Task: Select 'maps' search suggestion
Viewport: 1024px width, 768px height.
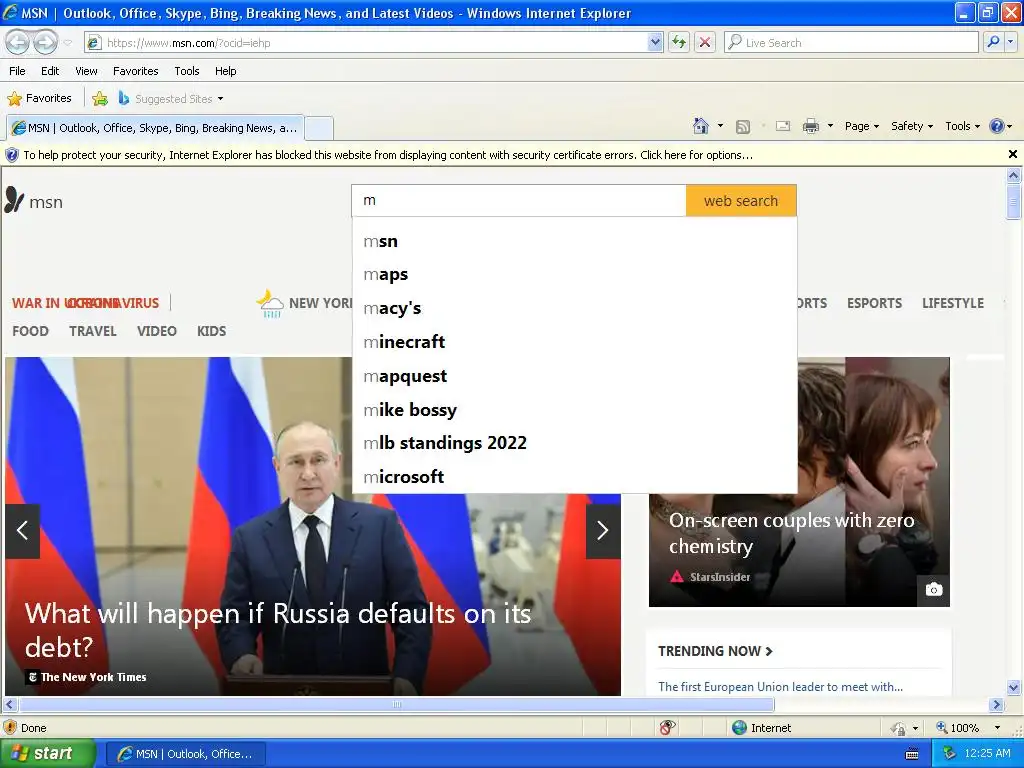Action: pos(575,275)
